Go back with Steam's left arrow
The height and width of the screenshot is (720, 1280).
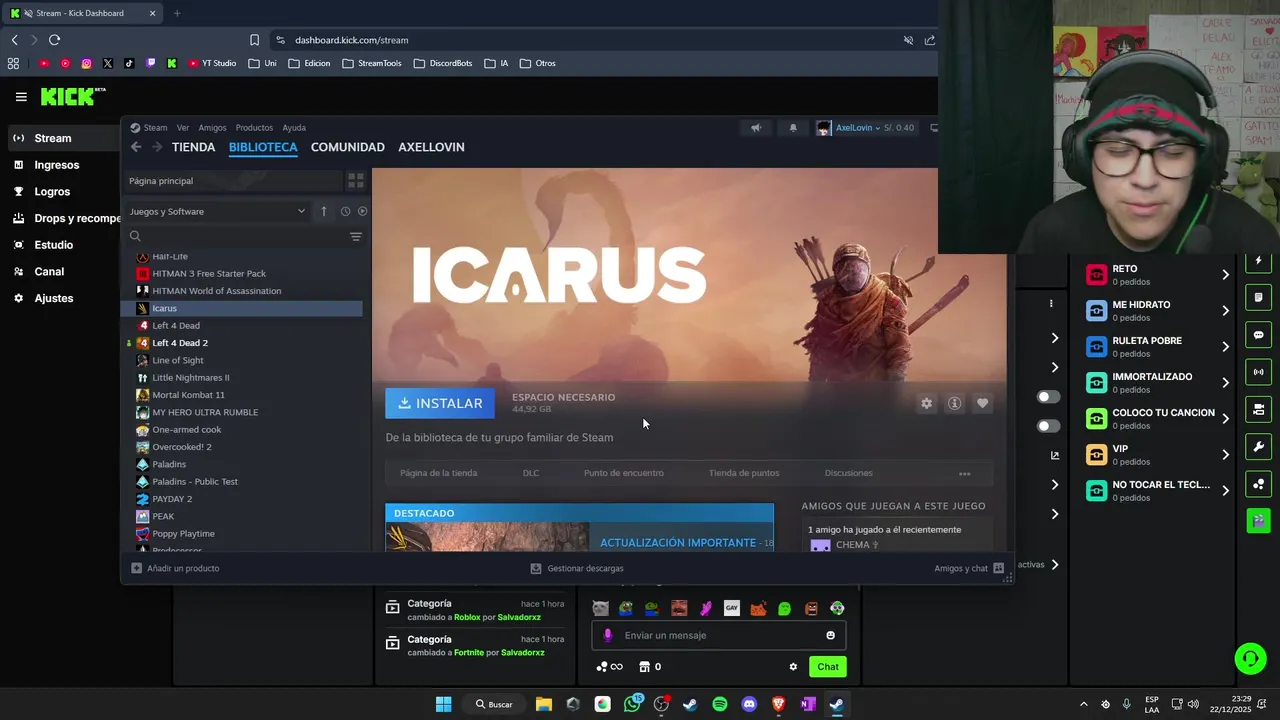[136, 147]
